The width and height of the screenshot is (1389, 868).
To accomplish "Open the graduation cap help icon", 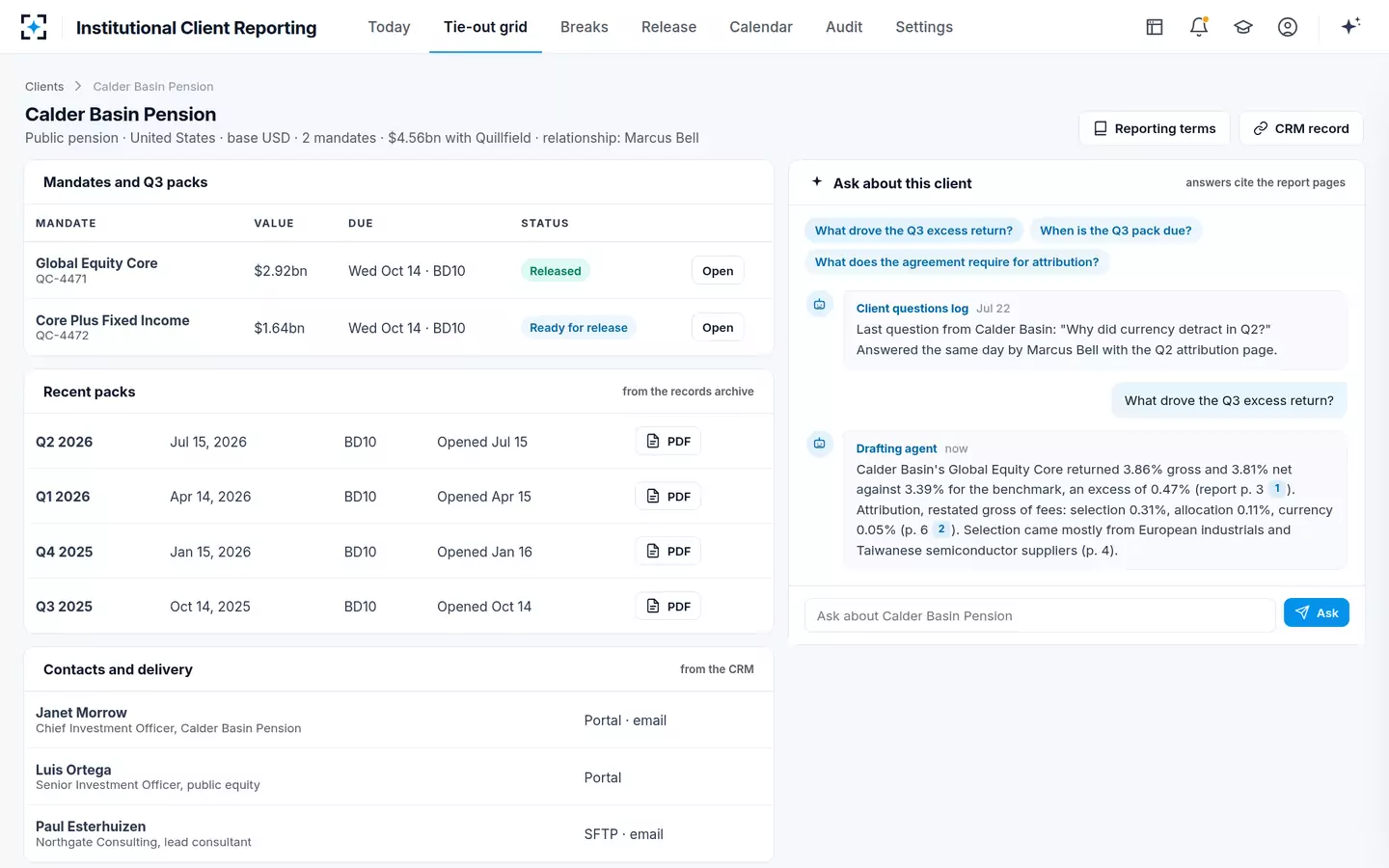I will (x=1243, y=27).
